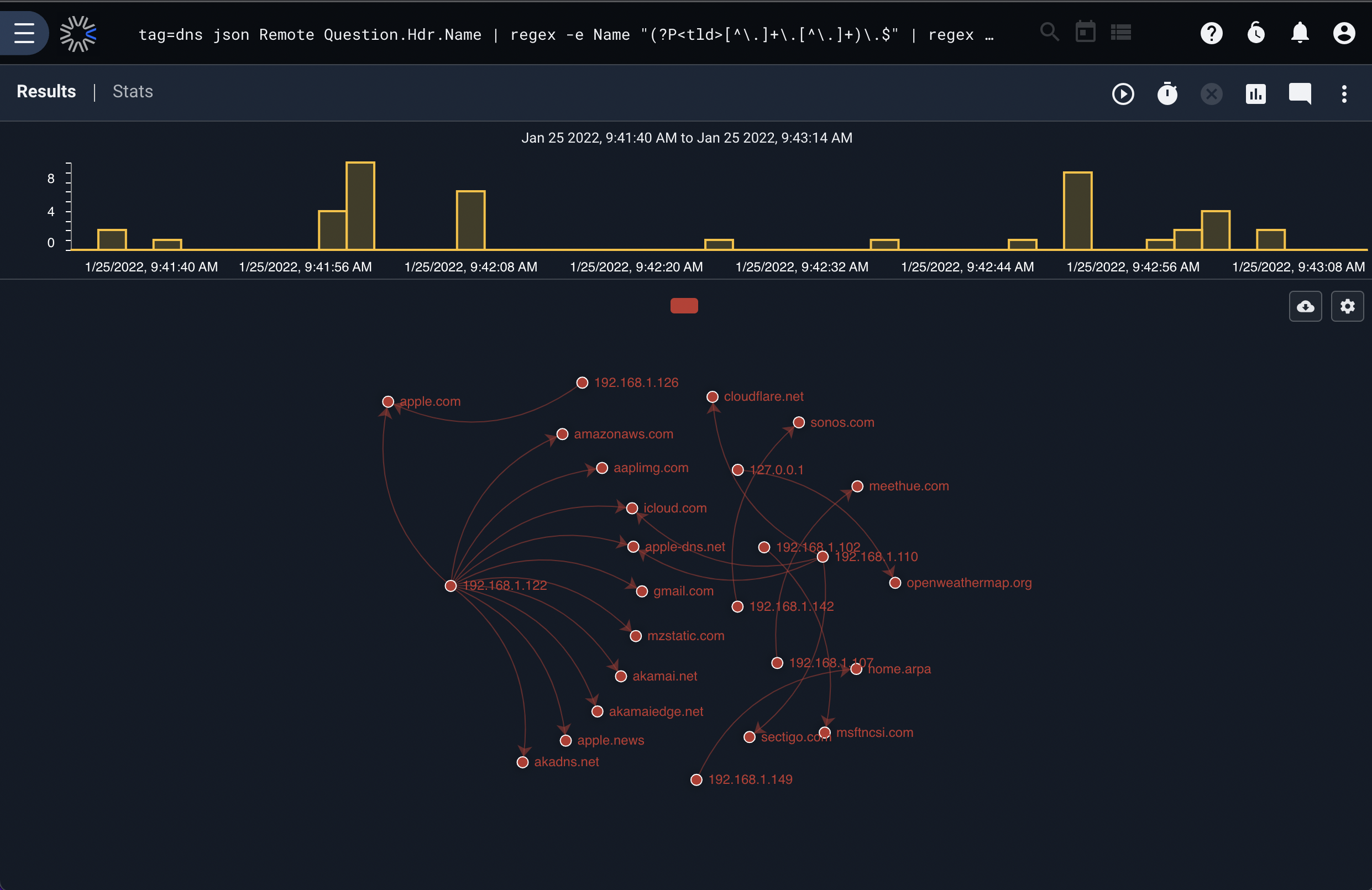Select the apple-dns.net node
1372x890 pixels.
pos(633,547)
